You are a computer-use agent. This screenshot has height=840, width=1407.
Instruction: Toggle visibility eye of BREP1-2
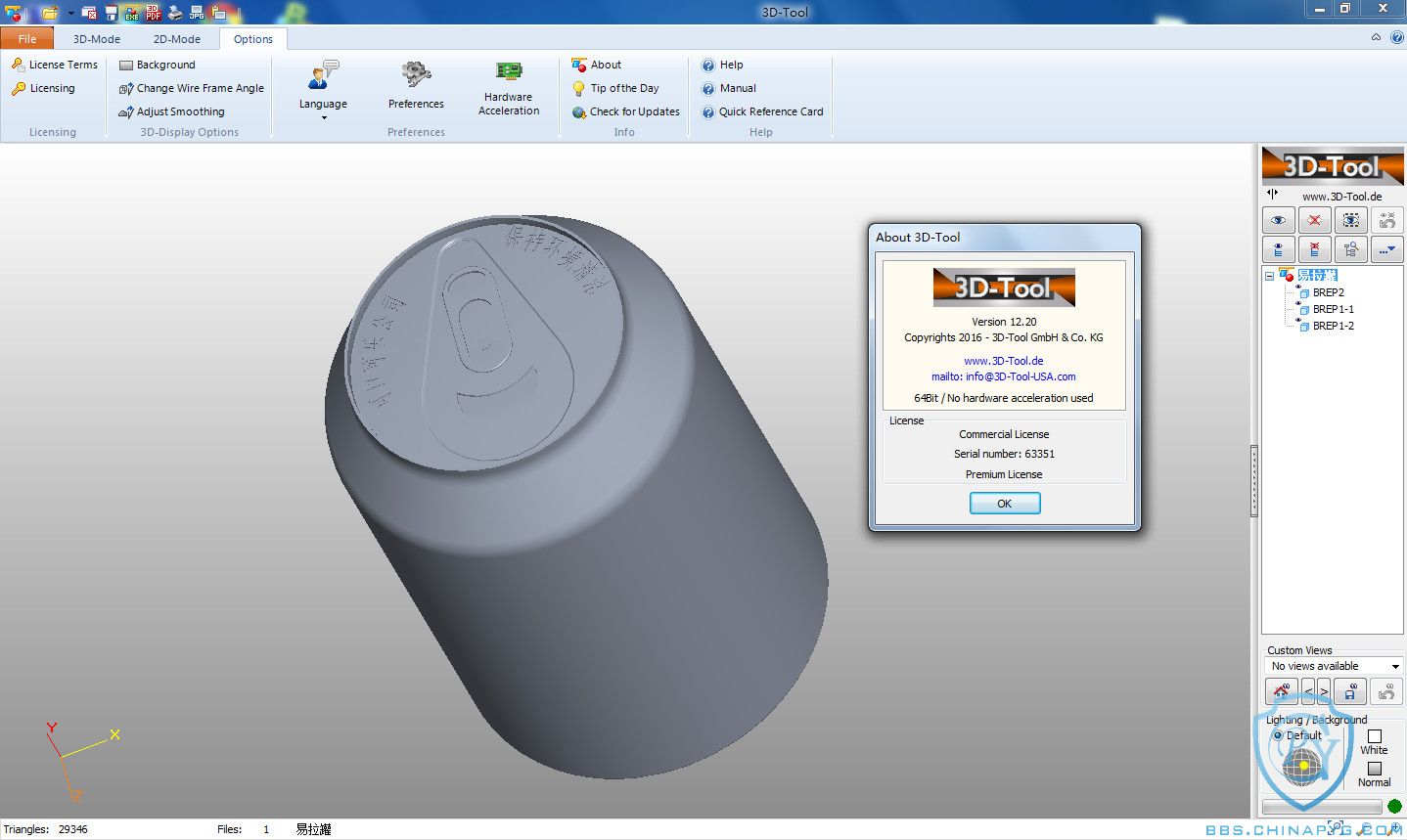[1298, 320]
